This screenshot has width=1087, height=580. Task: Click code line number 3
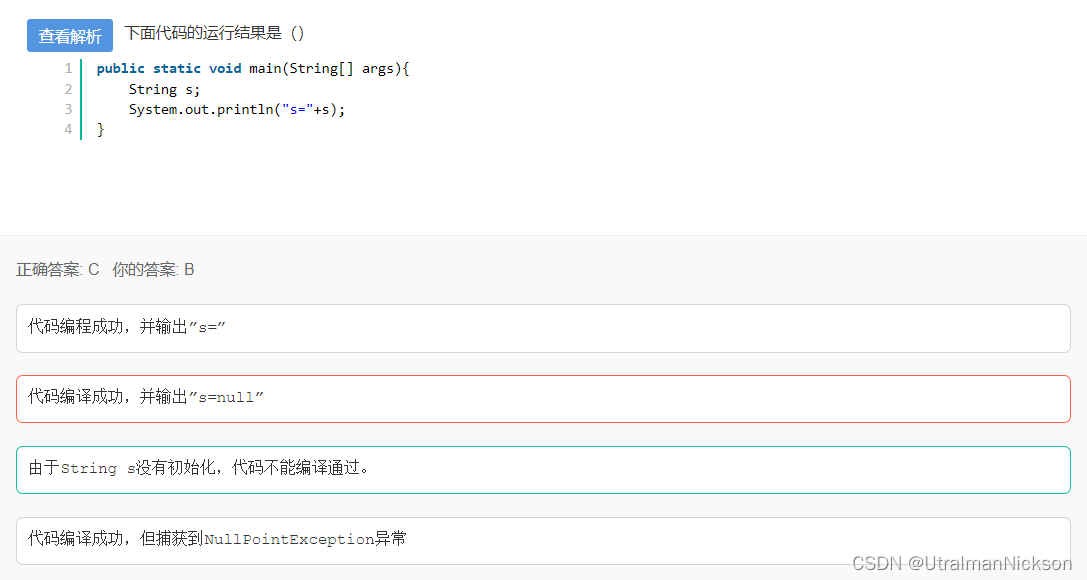point(68,109)
